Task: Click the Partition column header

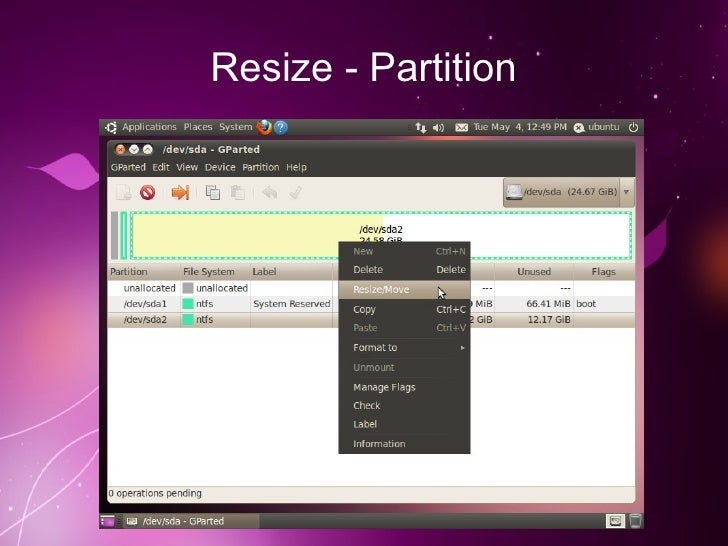Action: click(144, 272)
